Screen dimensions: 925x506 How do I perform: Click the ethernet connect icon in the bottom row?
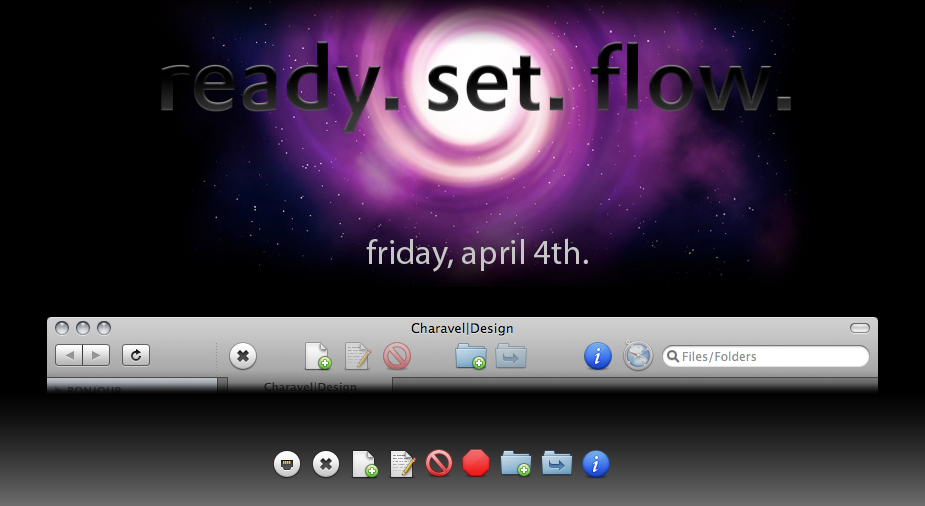click(x=287, y=464)
